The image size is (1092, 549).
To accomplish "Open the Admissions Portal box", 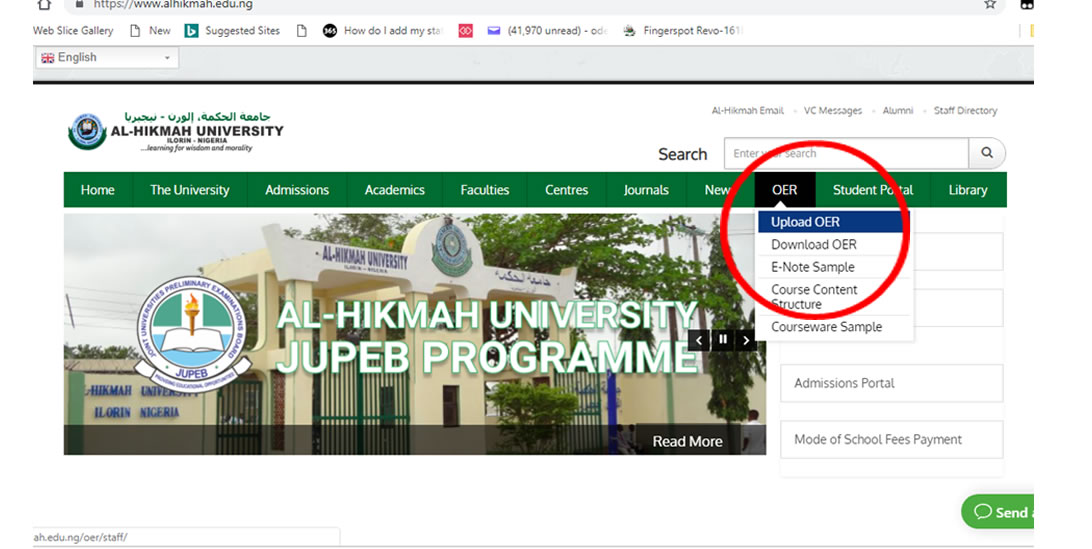I will (891, 383).
